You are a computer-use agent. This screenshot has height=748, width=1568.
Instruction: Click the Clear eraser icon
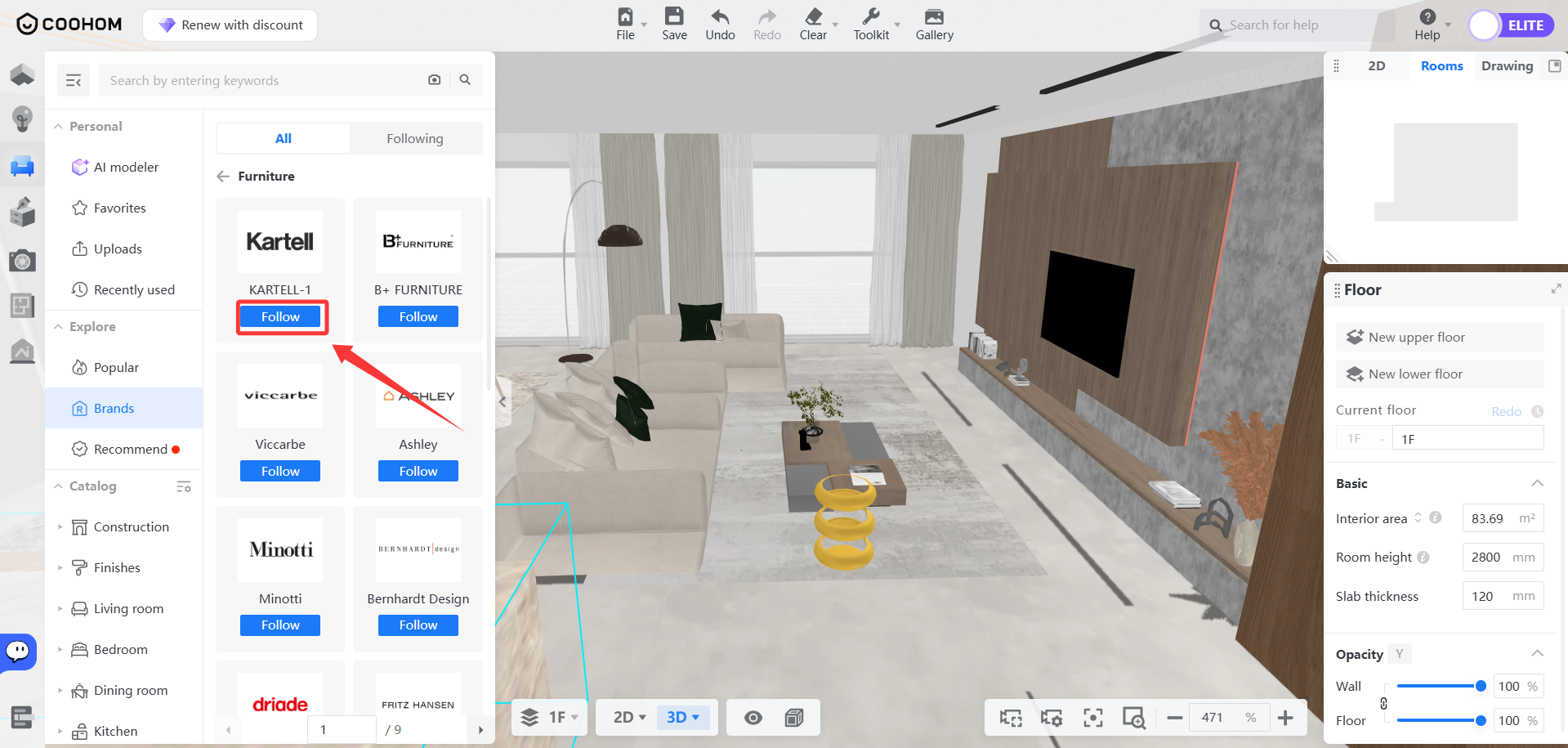813,17
